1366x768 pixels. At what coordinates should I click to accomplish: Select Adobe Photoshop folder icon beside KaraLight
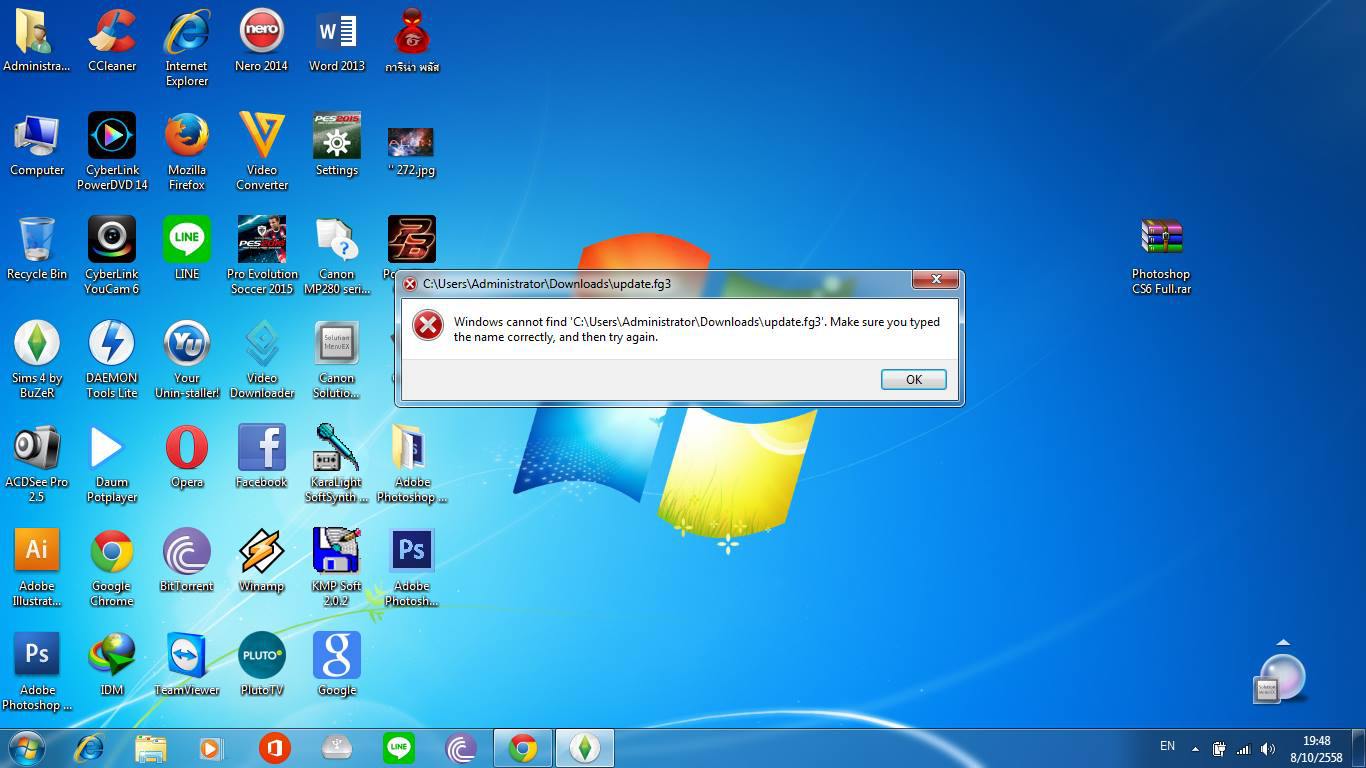tap(412, 464)
